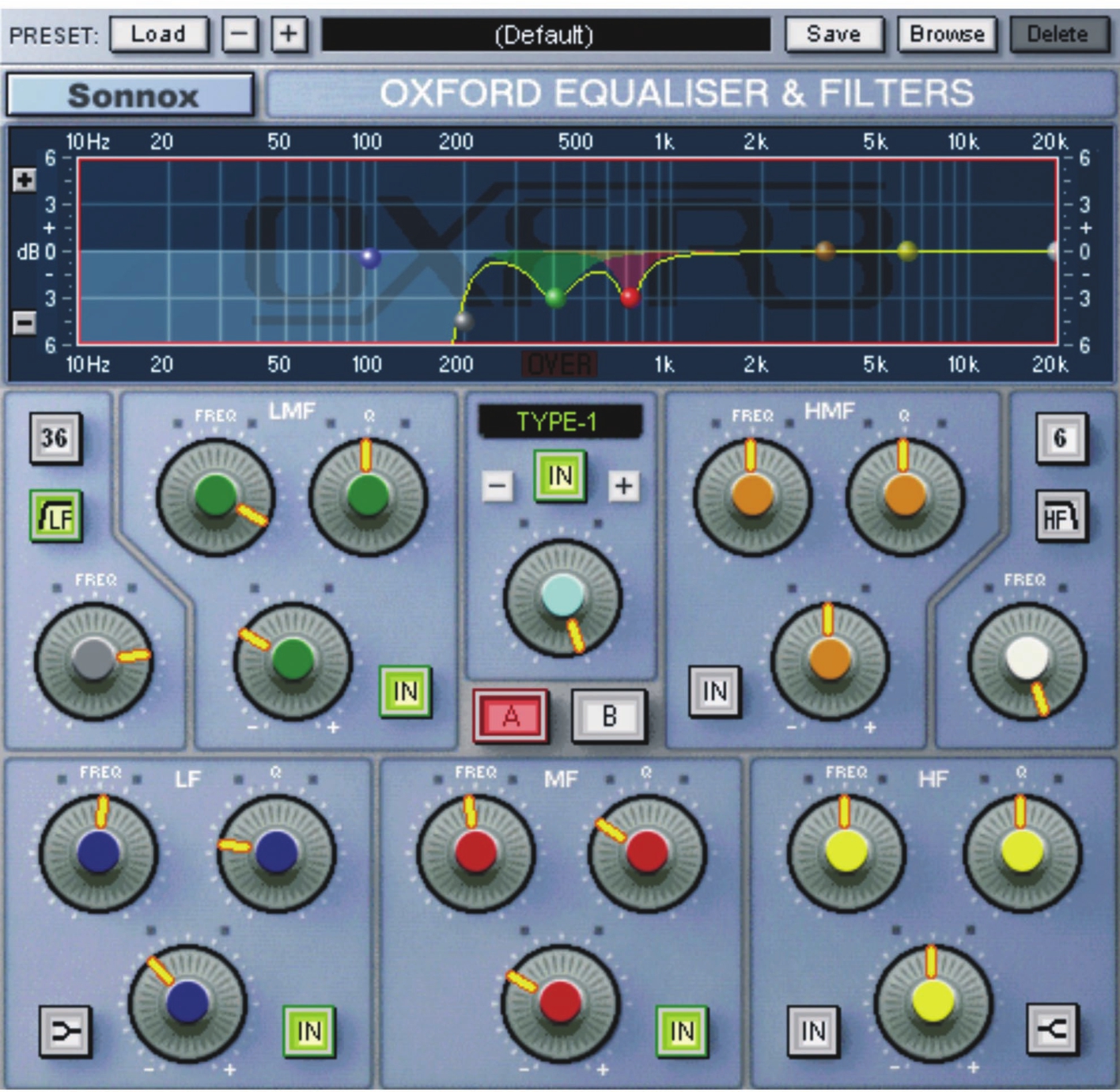Select the yellow HF band node on graph

point(907,251)
